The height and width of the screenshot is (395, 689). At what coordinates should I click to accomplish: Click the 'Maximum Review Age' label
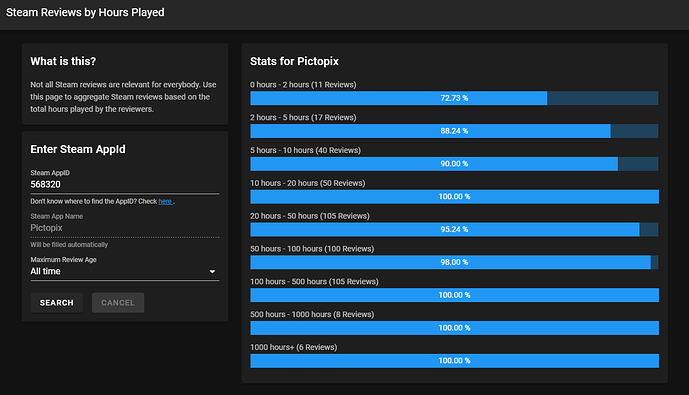63,260
